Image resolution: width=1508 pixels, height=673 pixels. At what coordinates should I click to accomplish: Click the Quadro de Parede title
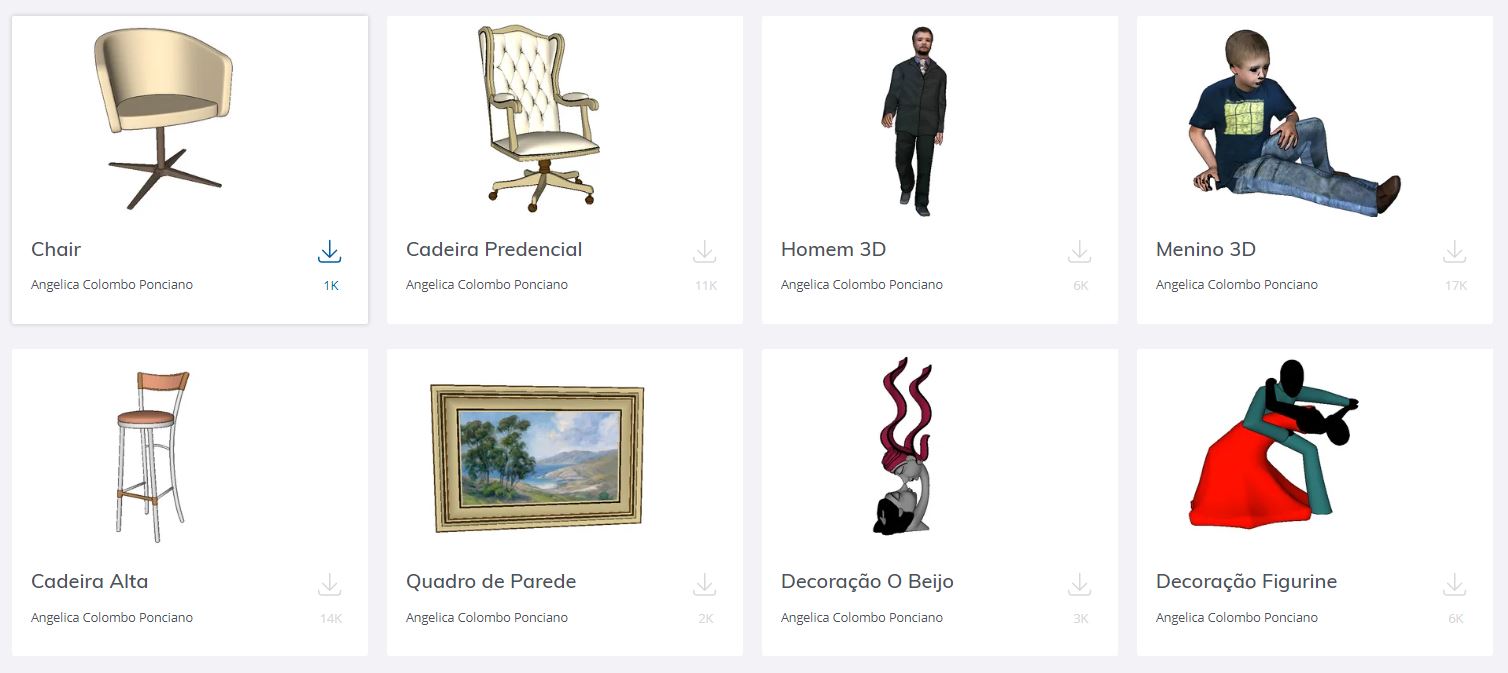pyautogui.click(x=491, y=581)
